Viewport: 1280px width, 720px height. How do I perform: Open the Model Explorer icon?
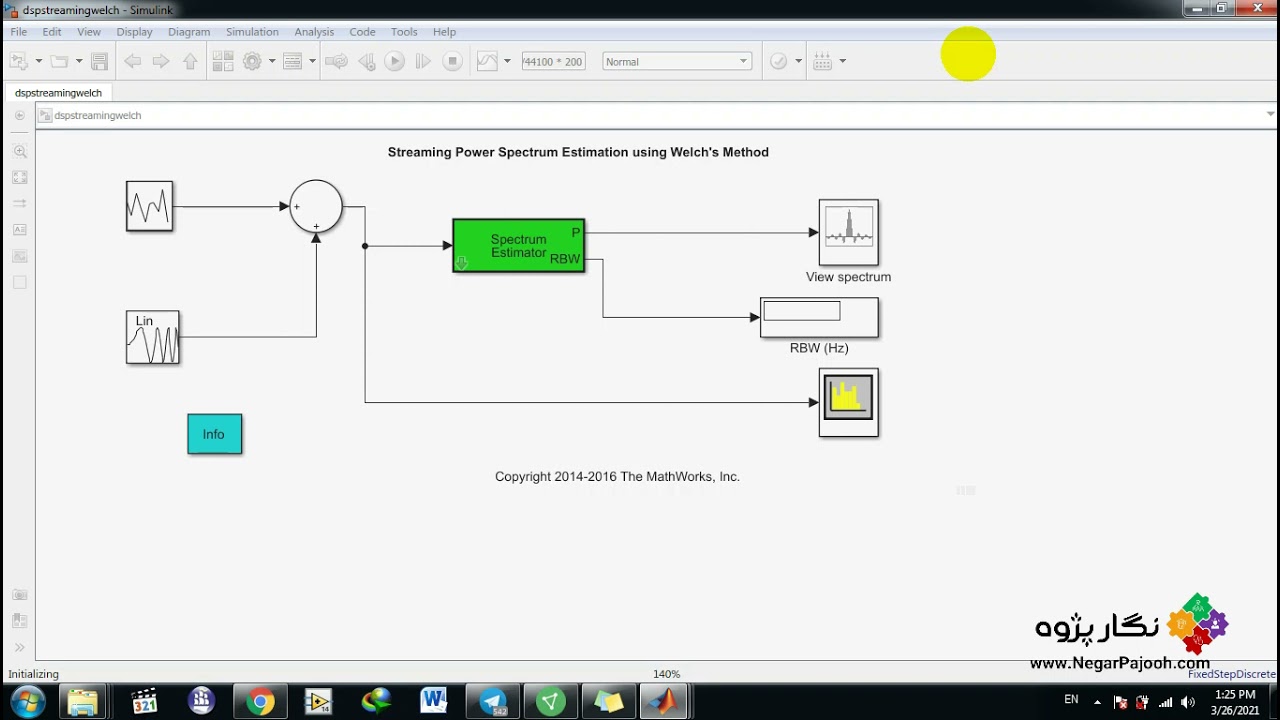click(x=293, y=61)
